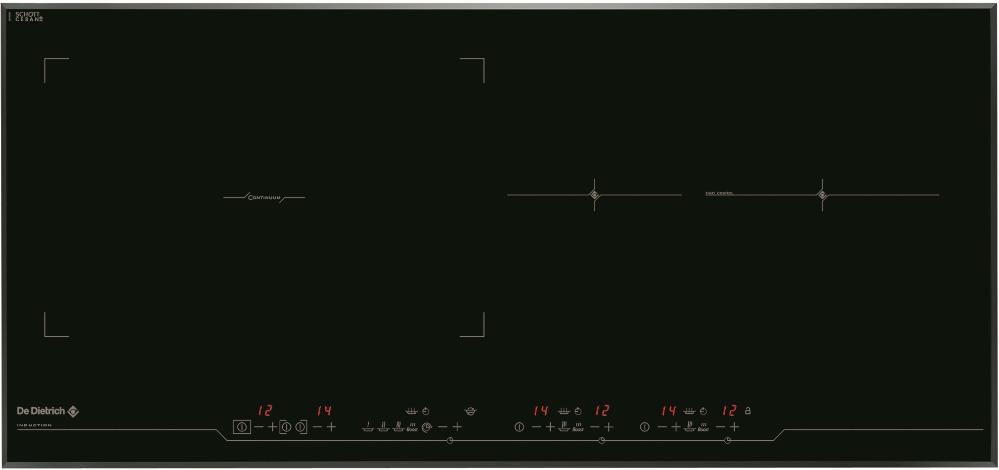Tap the leftmost red 14 display
999x470 pixels.
click(x=324, y=411)
